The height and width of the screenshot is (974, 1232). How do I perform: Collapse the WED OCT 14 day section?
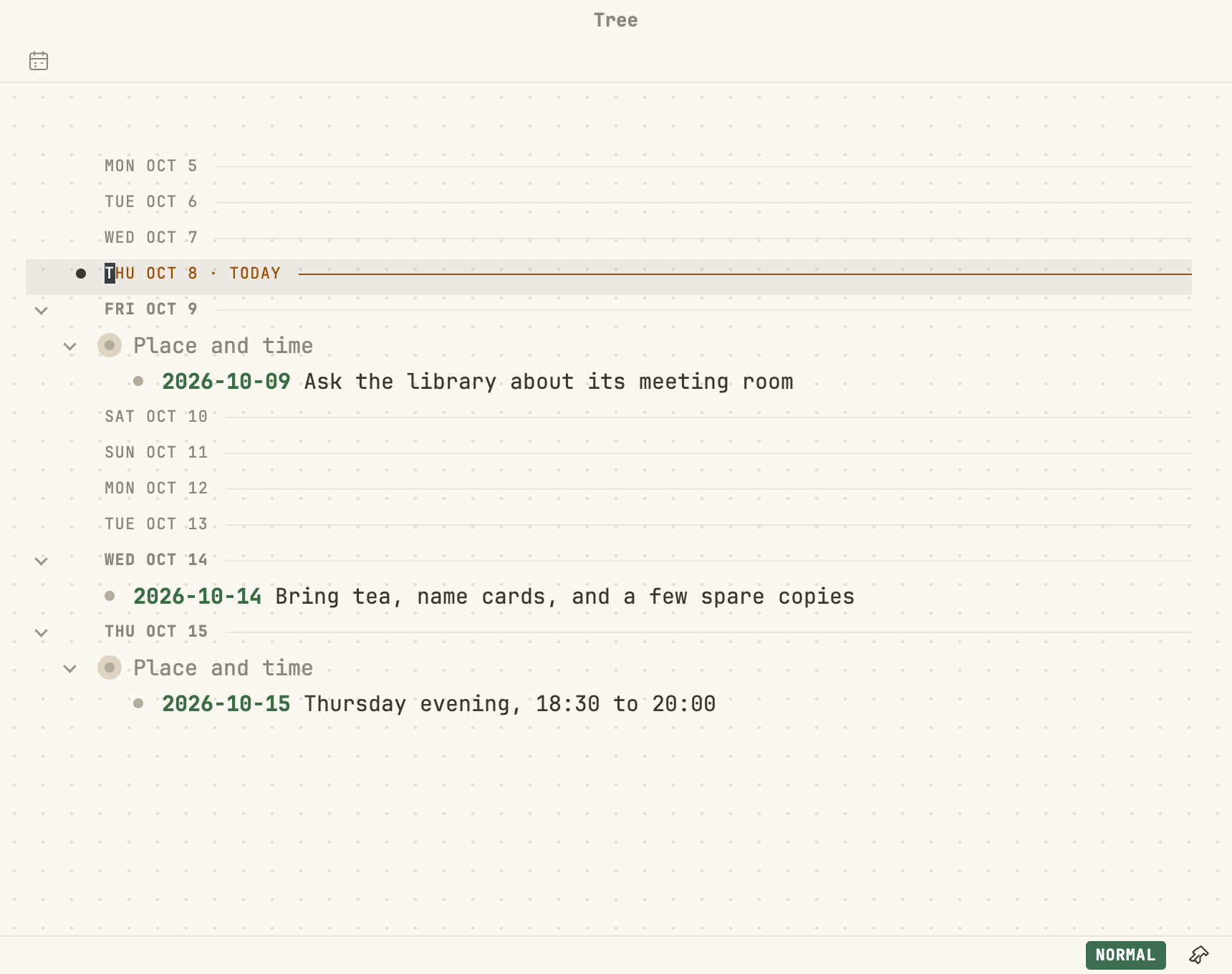click(42, 561)
